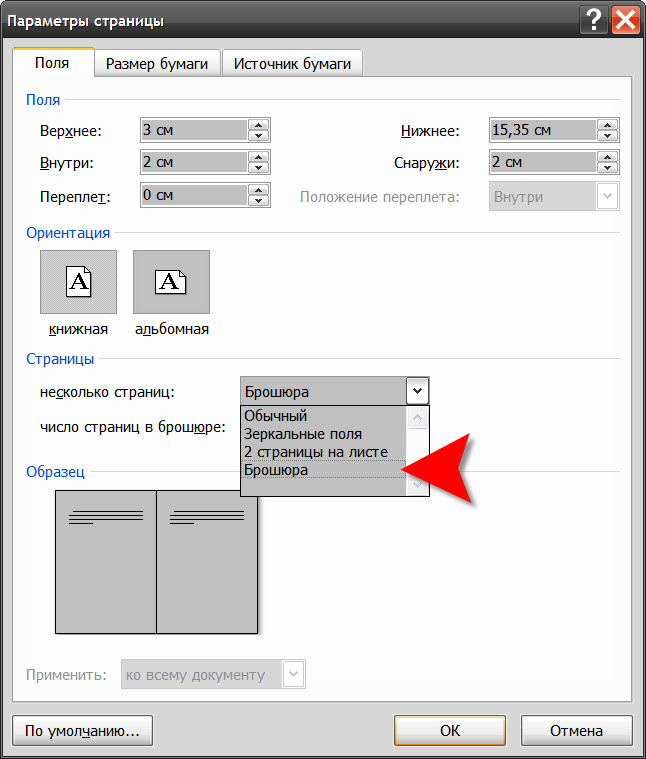Image resolution: width=646 pixels, height=759 pixels.
Task: Select Брошюра in the dropdown list
Action: [x=323, y=470]
